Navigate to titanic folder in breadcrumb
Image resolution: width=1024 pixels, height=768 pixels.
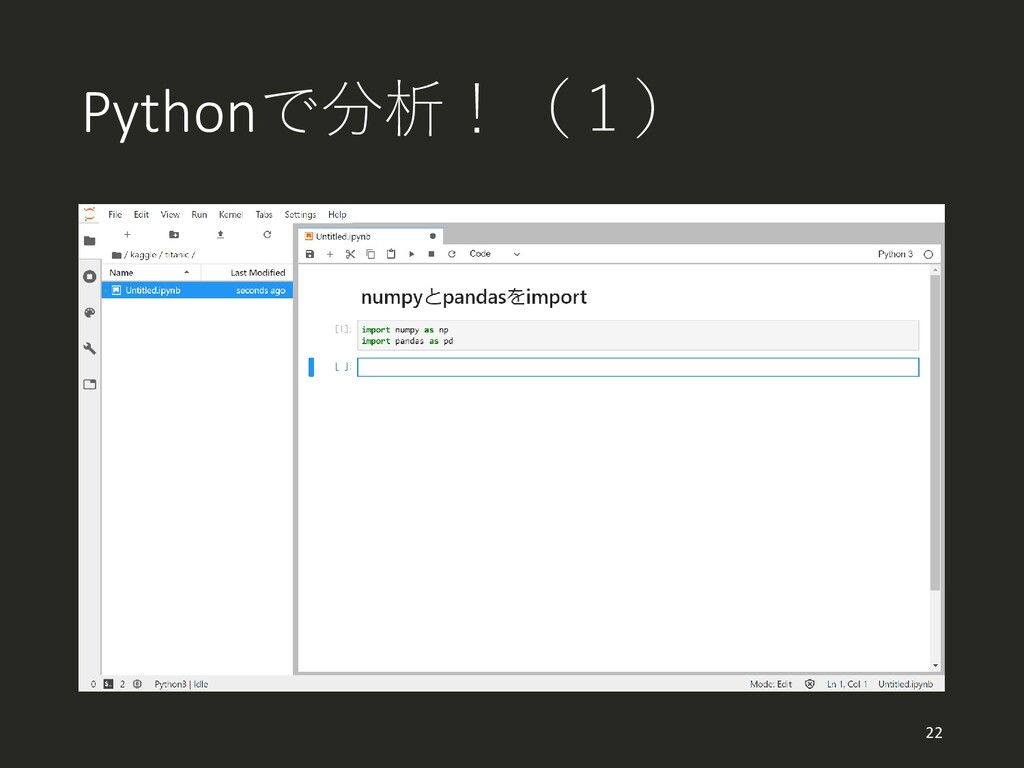[177, 255]
